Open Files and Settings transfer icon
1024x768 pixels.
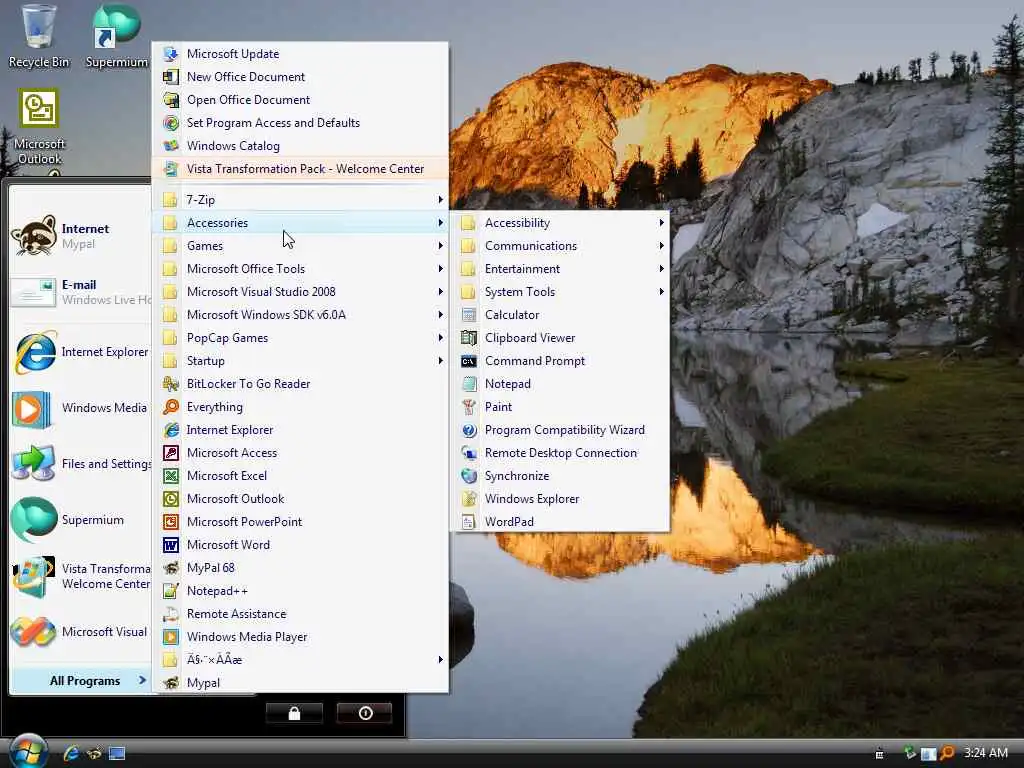pyautogui.click(x=33, y=464)
